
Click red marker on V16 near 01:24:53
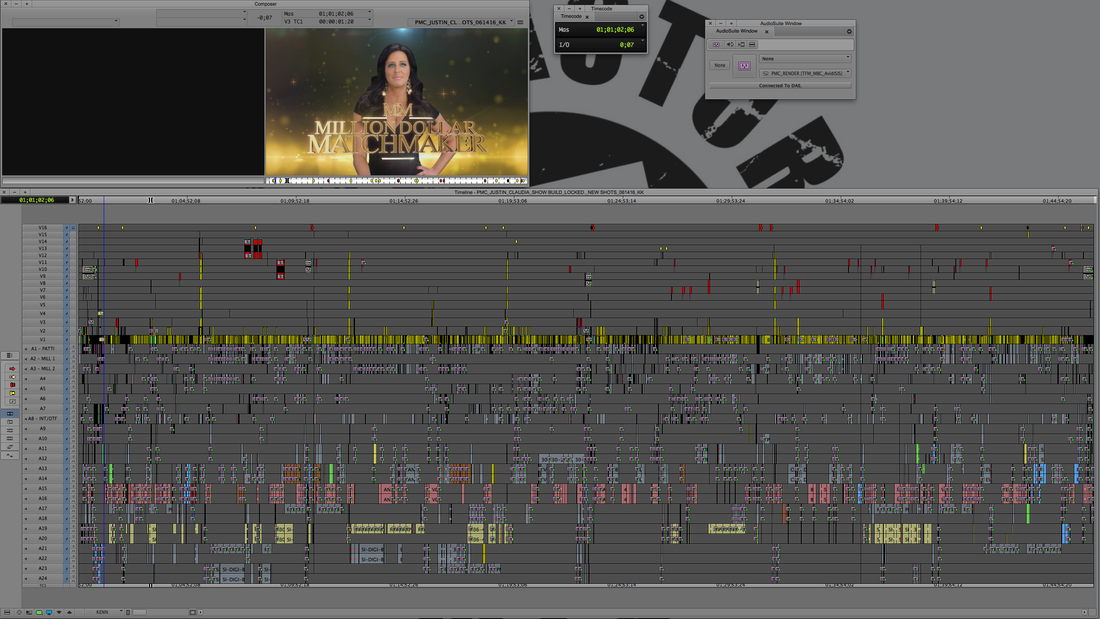[x=593, y=227]
